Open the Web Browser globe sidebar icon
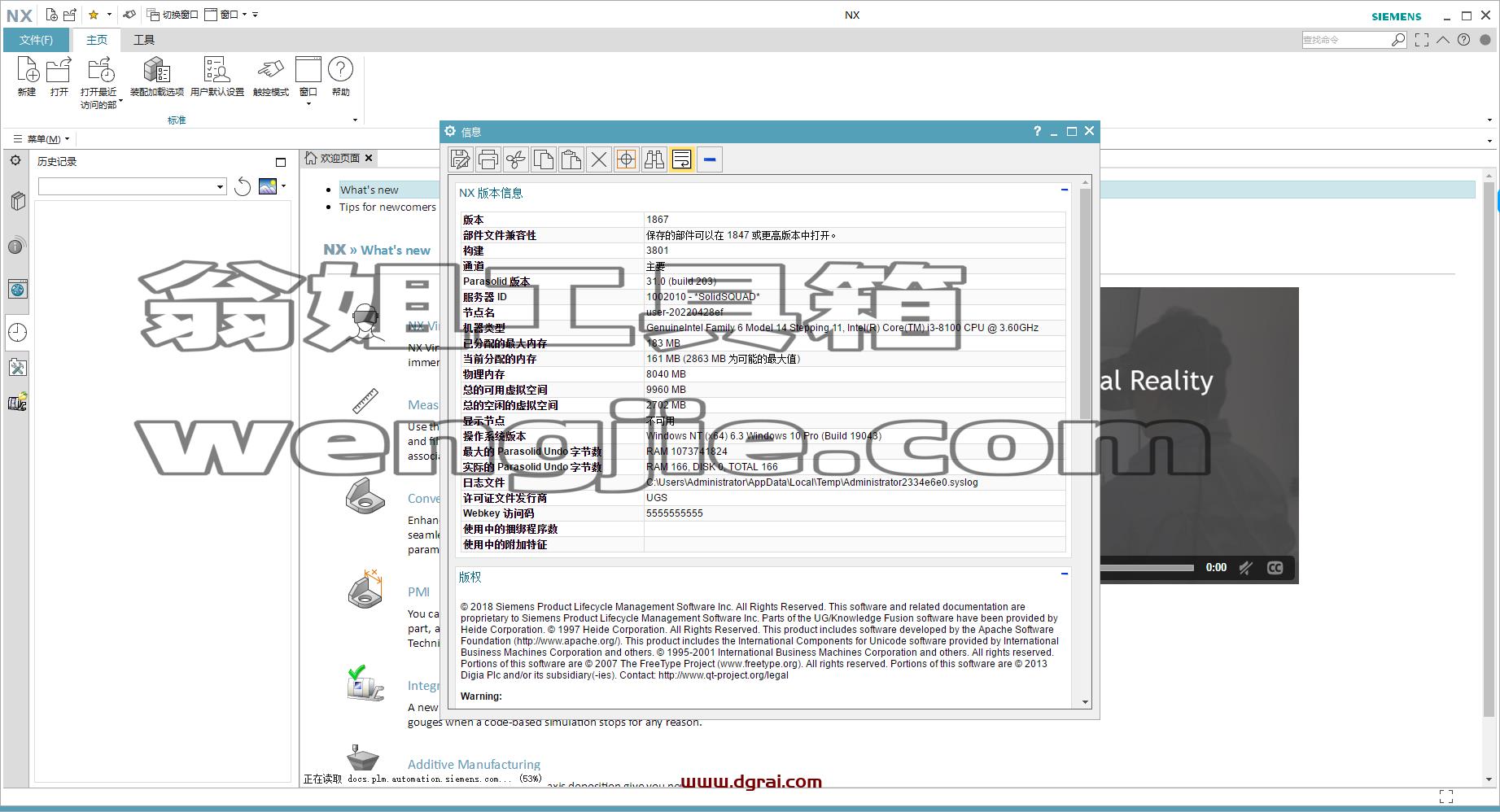Image resolution: width=1500 pixels, height=812 pixels. (x=17, y=289)
